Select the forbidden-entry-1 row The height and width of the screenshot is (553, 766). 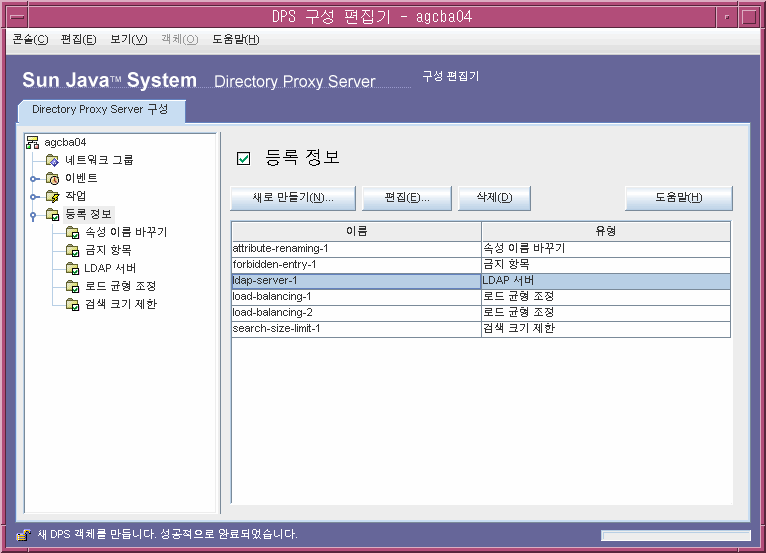[481, 265]
